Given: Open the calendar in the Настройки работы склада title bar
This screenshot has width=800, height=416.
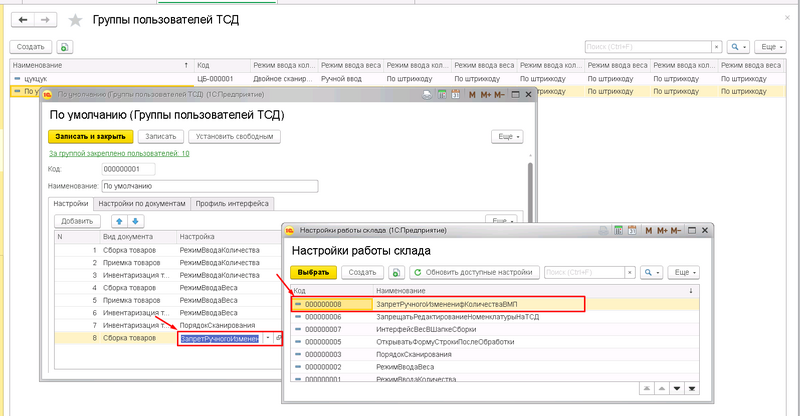Looking at the screenshot, I should pyautogui.click(x=632, y=231).
